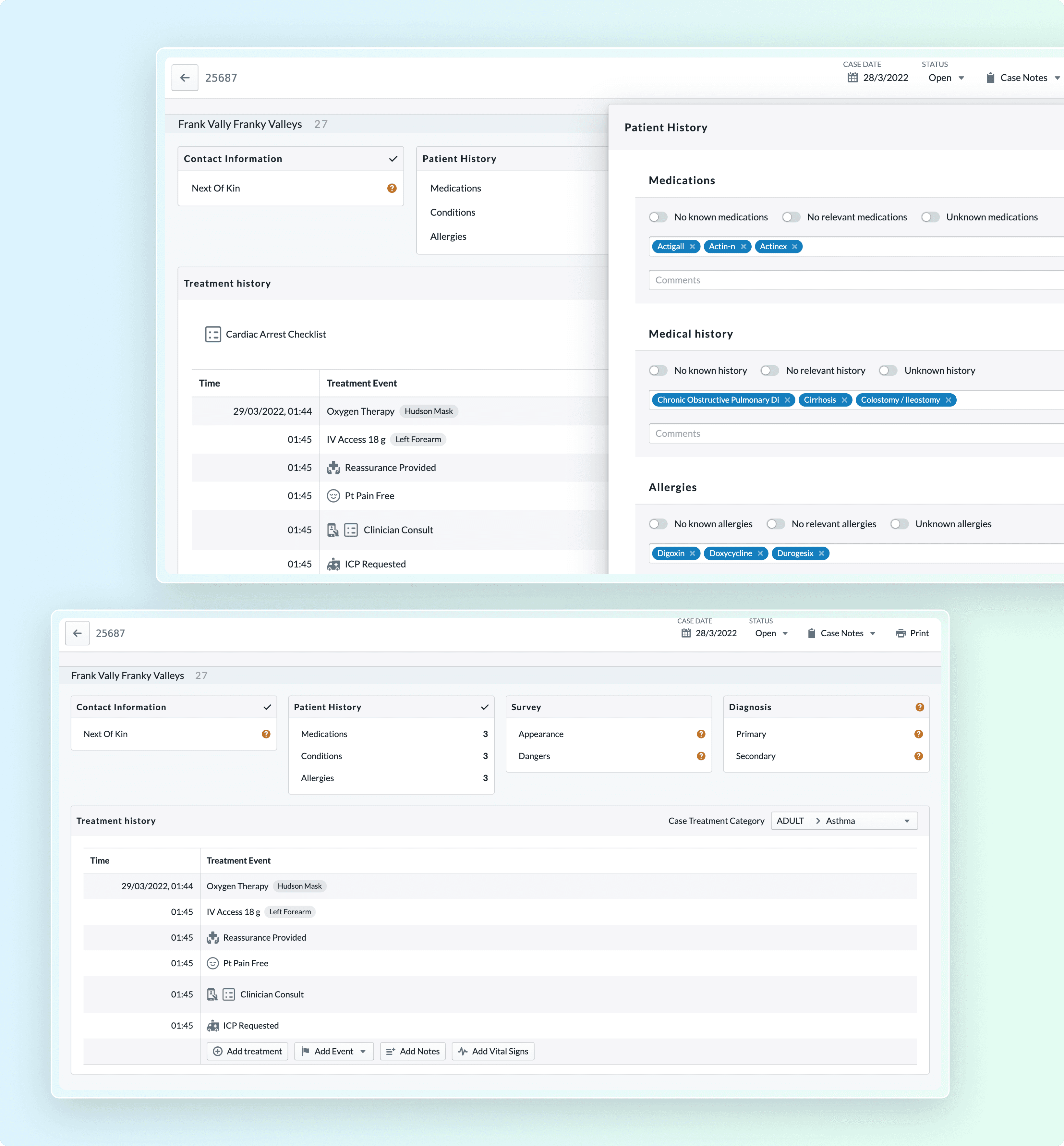
Task: Click the Medications Comments input field
Action: pyautogui.click(x=856, y=280)
